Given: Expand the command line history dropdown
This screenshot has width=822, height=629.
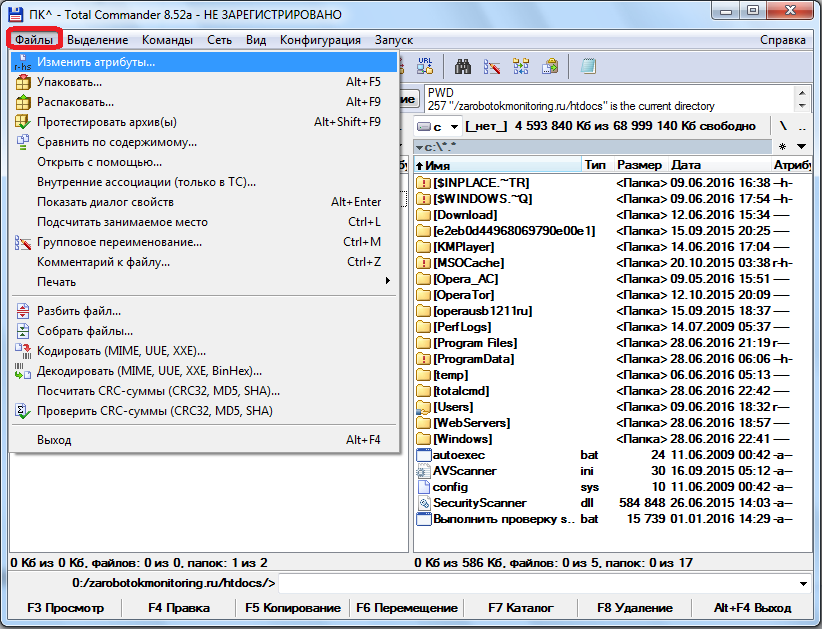Looking at the screenshot, I should pyautogui.click(x=803, y=583).
